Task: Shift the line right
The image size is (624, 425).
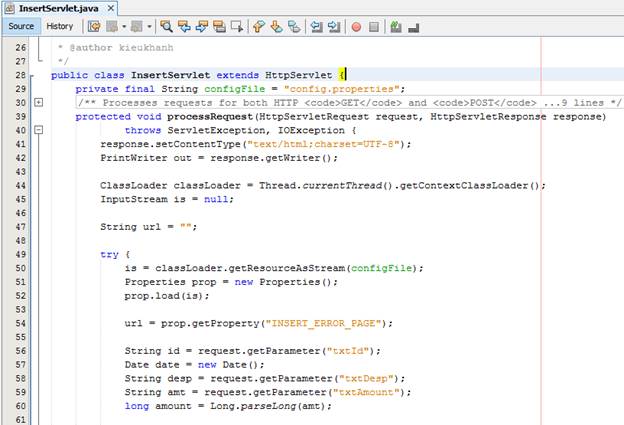Action: [334, 27]
